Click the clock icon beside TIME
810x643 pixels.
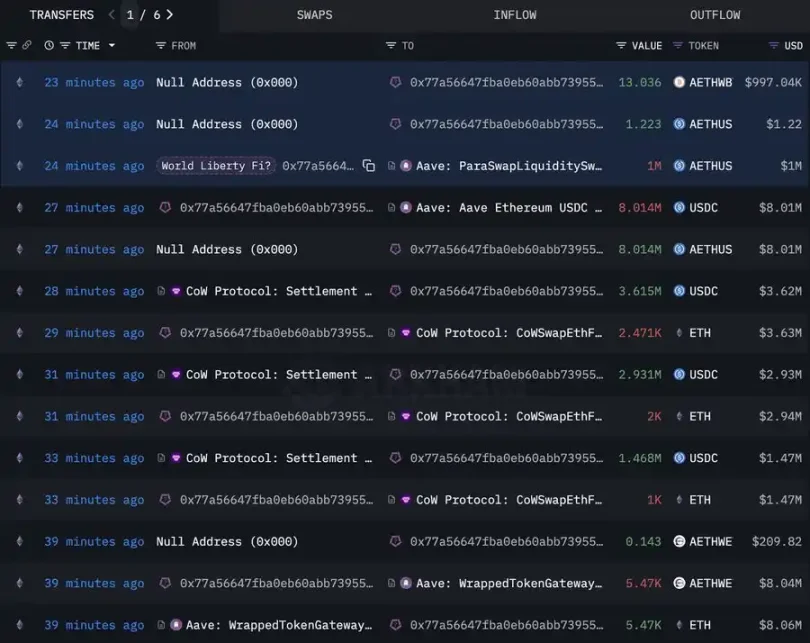pos(49,46)
